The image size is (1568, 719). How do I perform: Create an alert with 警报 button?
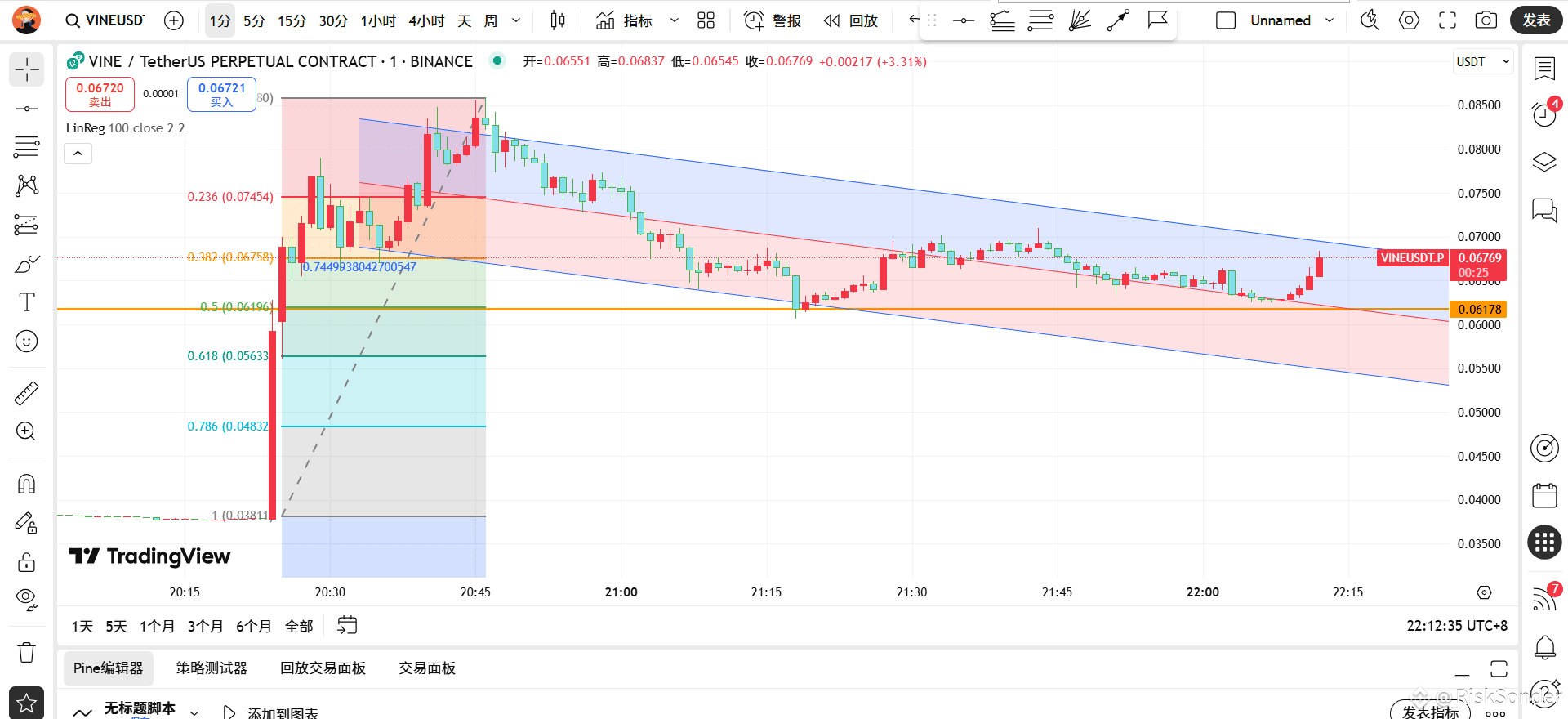(773, 20)
